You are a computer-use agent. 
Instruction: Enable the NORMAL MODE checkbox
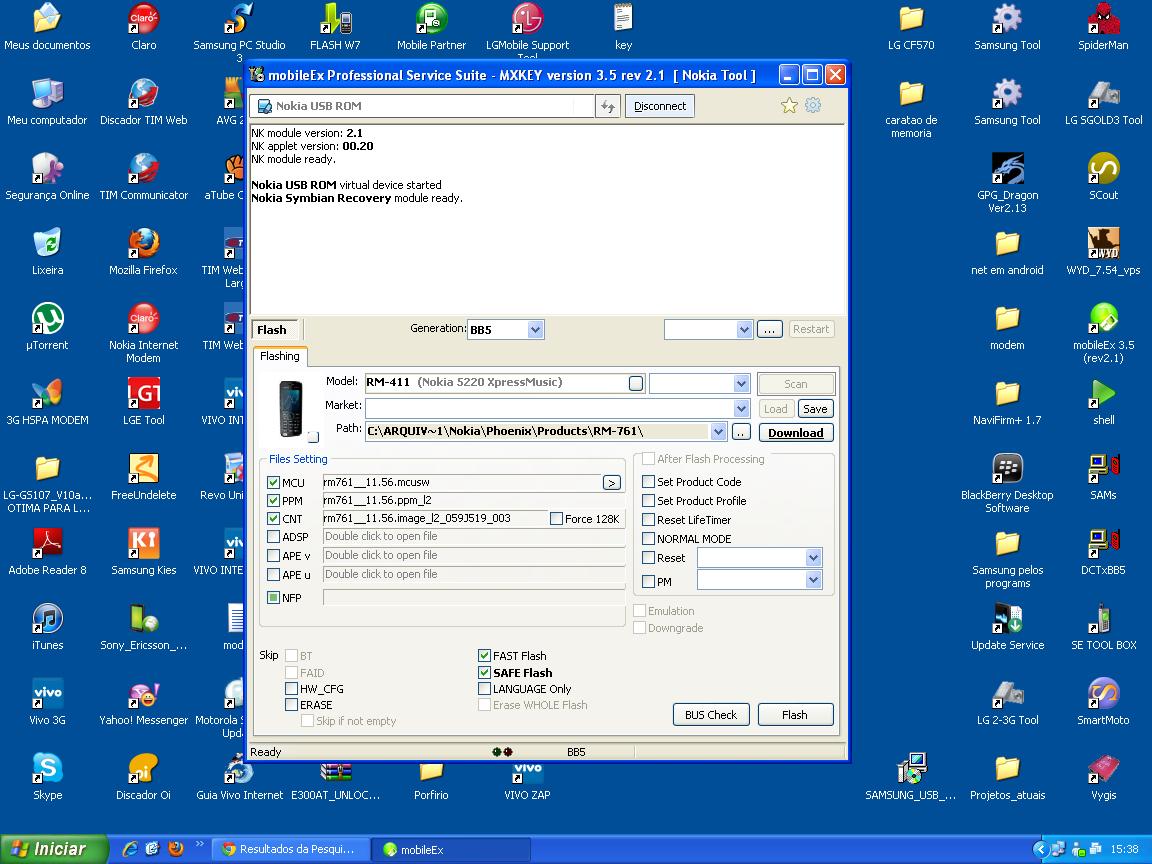point(649,539)
